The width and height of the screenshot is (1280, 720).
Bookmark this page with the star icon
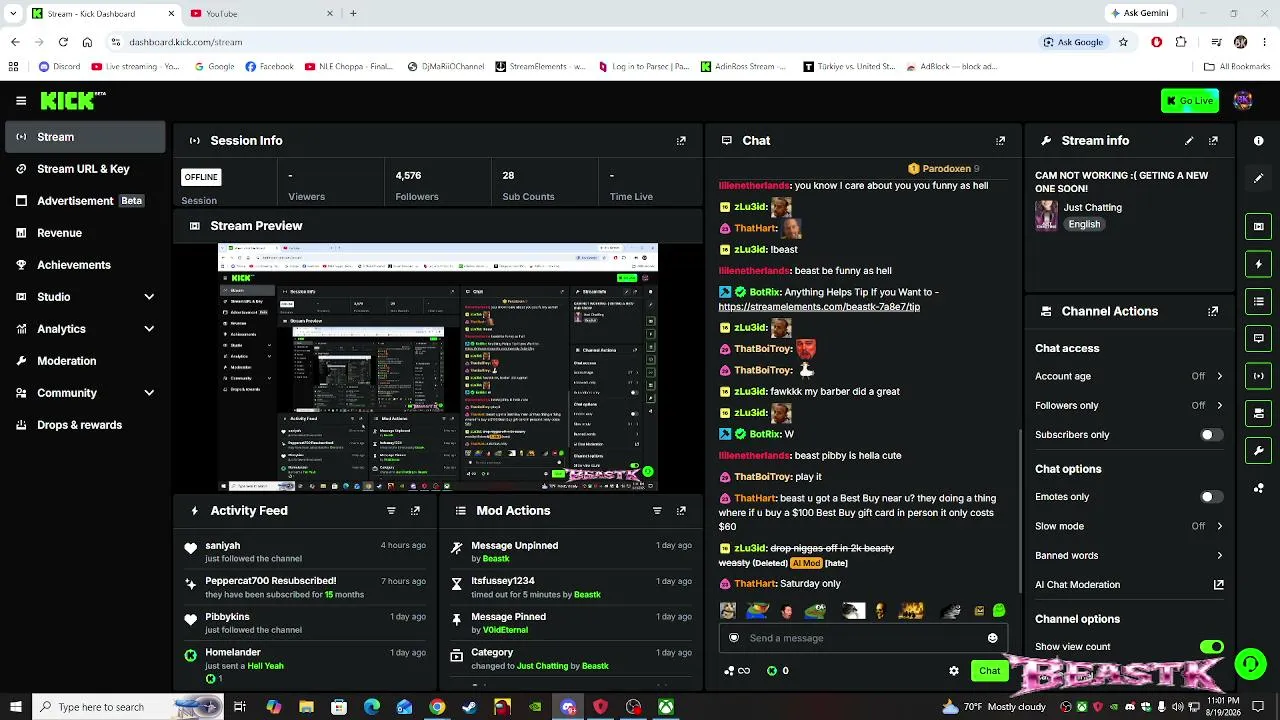(1123, 42)
